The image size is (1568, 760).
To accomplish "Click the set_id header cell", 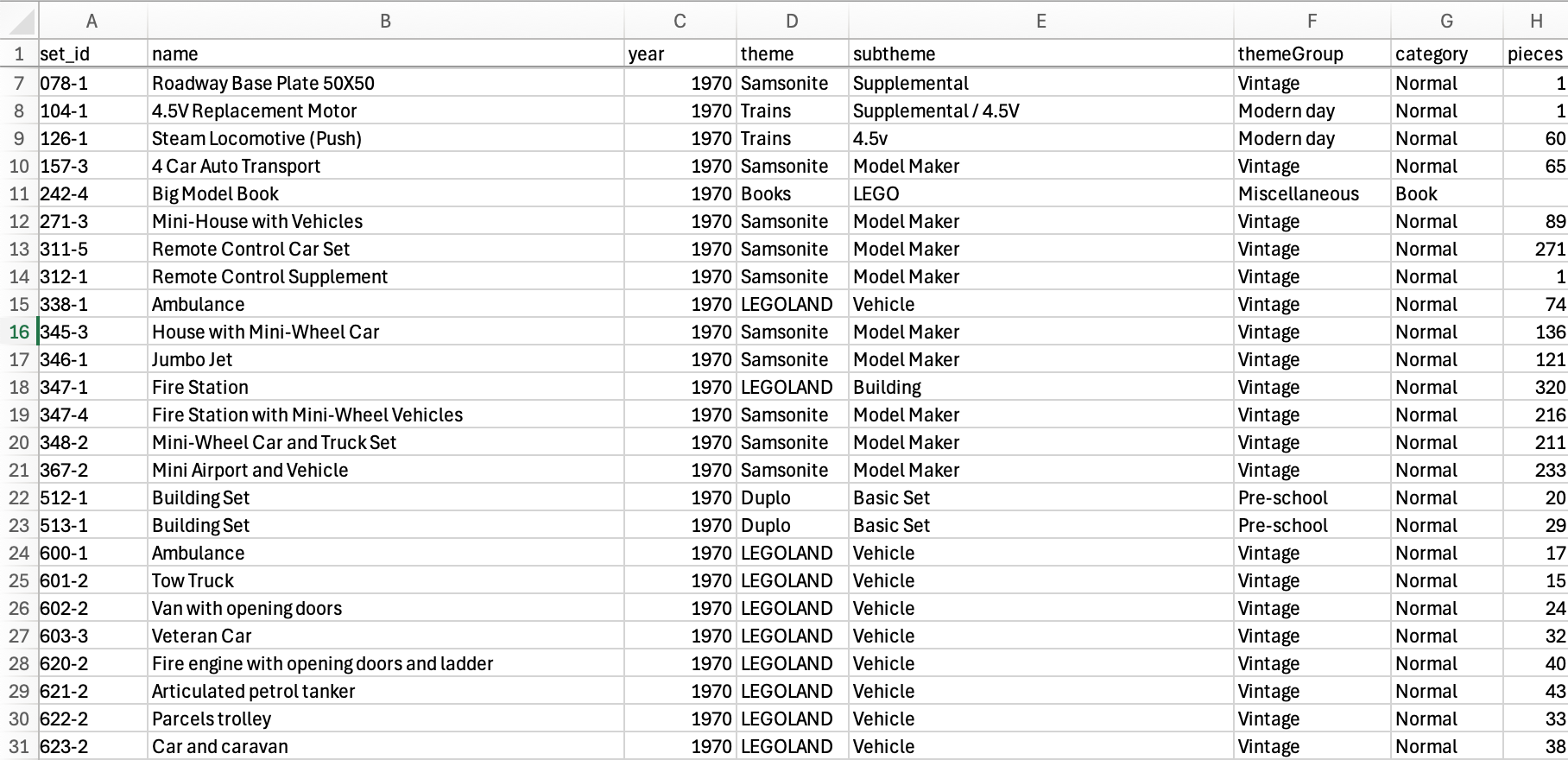I will click(x=92, y=54).
